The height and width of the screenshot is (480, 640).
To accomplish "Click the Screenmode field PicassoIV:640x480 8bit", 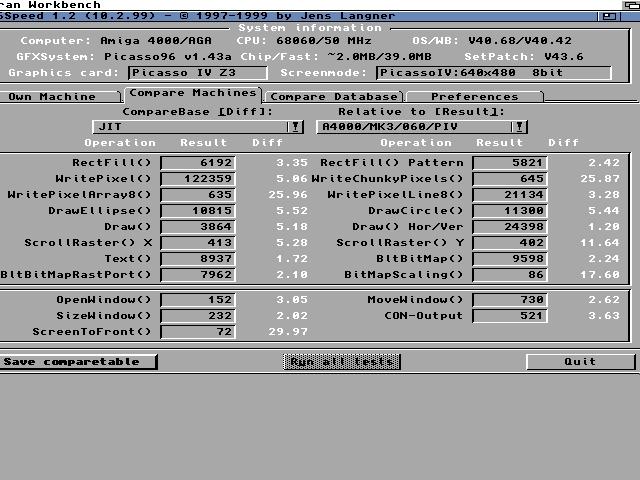I will tap(494, 73).
